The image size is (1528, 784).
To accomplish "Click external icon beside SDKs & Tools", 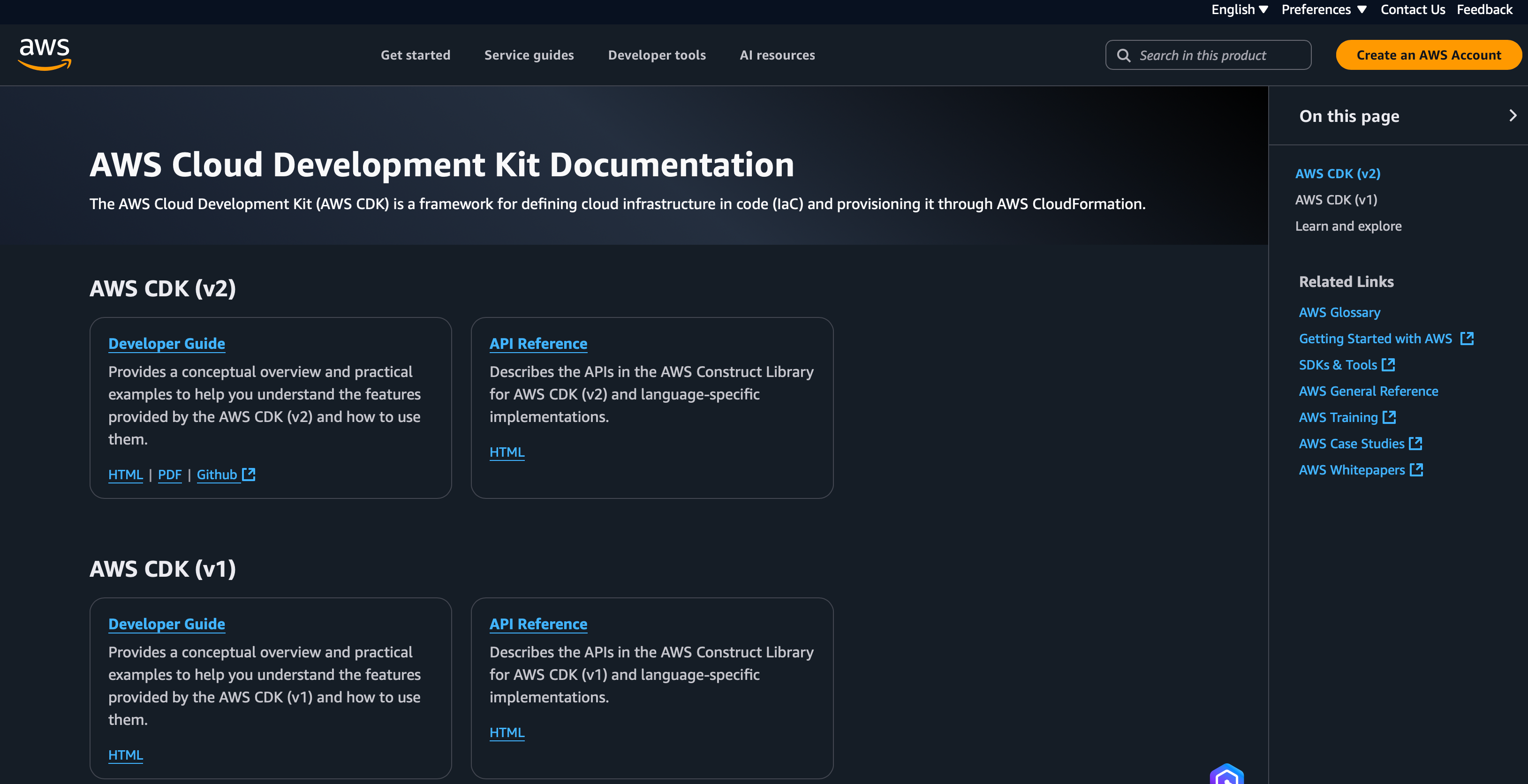I will pyautogui.click(x=1388, y=365).
